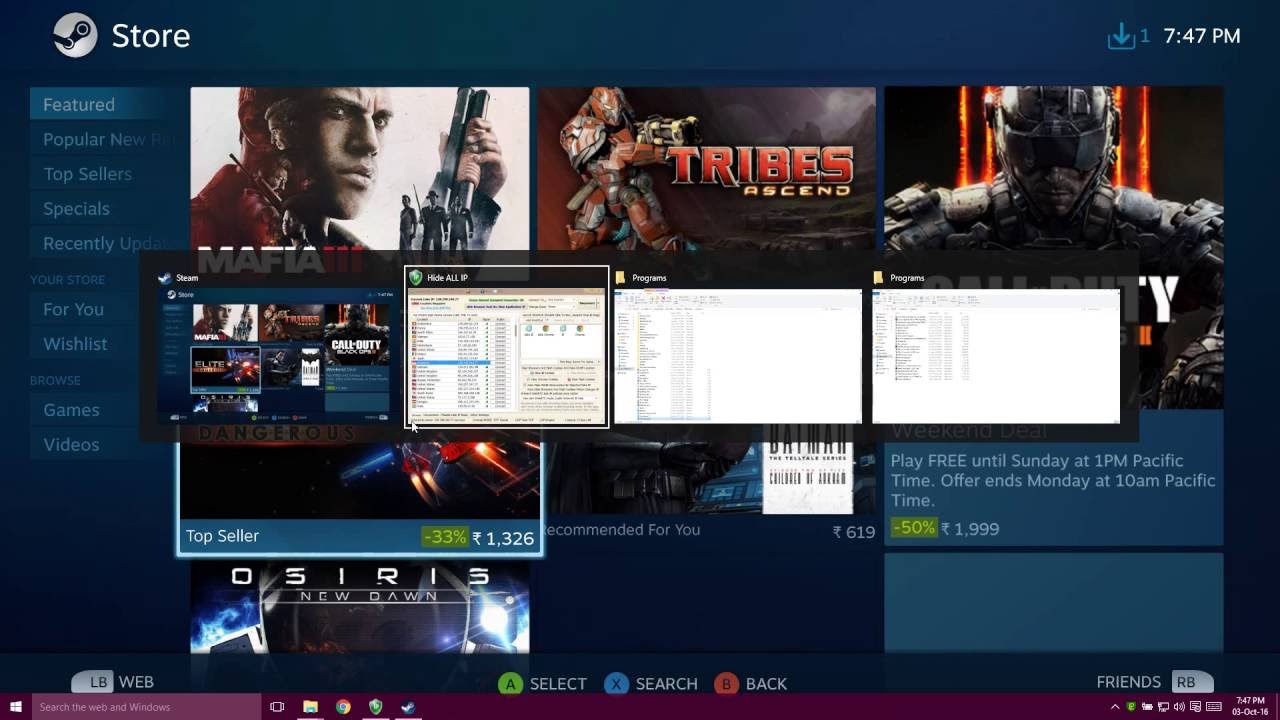Open the Mafia III featured banner
Image resolution: width=1280 pixels, height=720 pixels.
(x=360, y=170)
